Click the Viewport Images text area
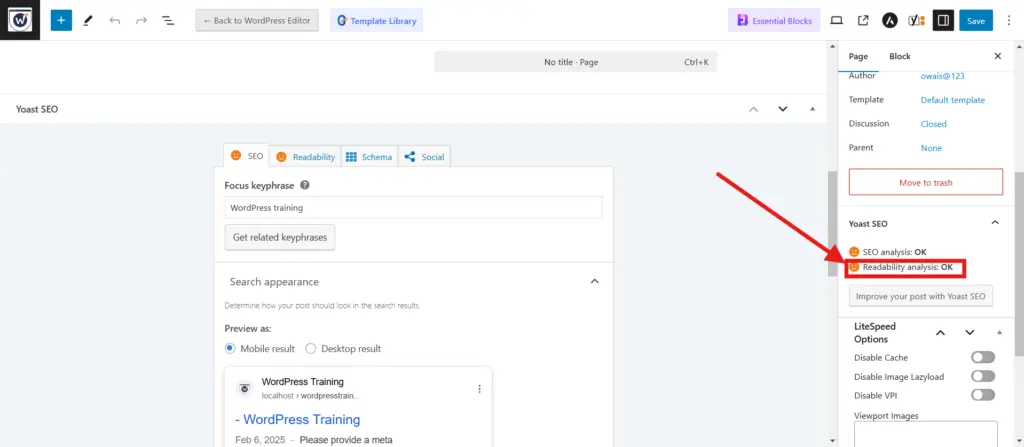Image resolution: width=1024 pixels, height=447 pixels. click(925, 434)
